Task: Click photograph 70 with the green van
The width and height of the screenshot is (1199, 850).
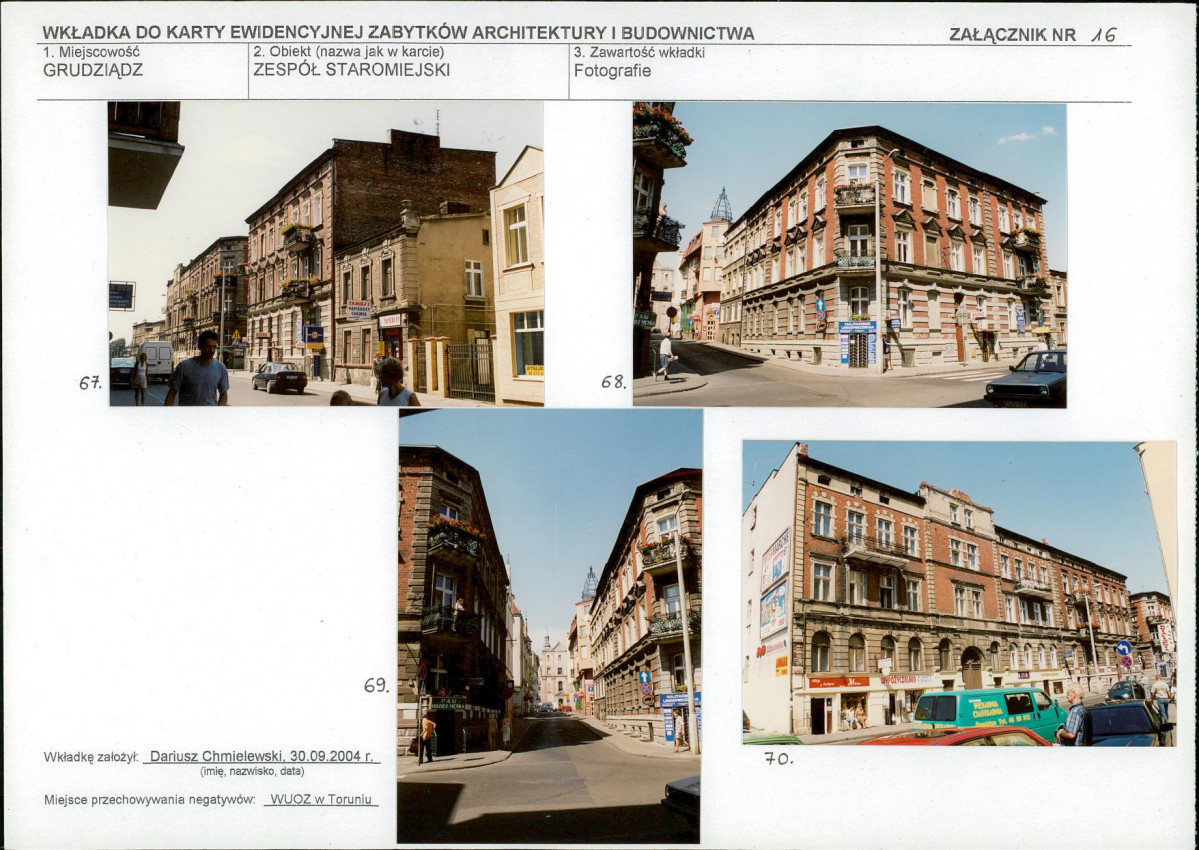Action: coord(958,594)
